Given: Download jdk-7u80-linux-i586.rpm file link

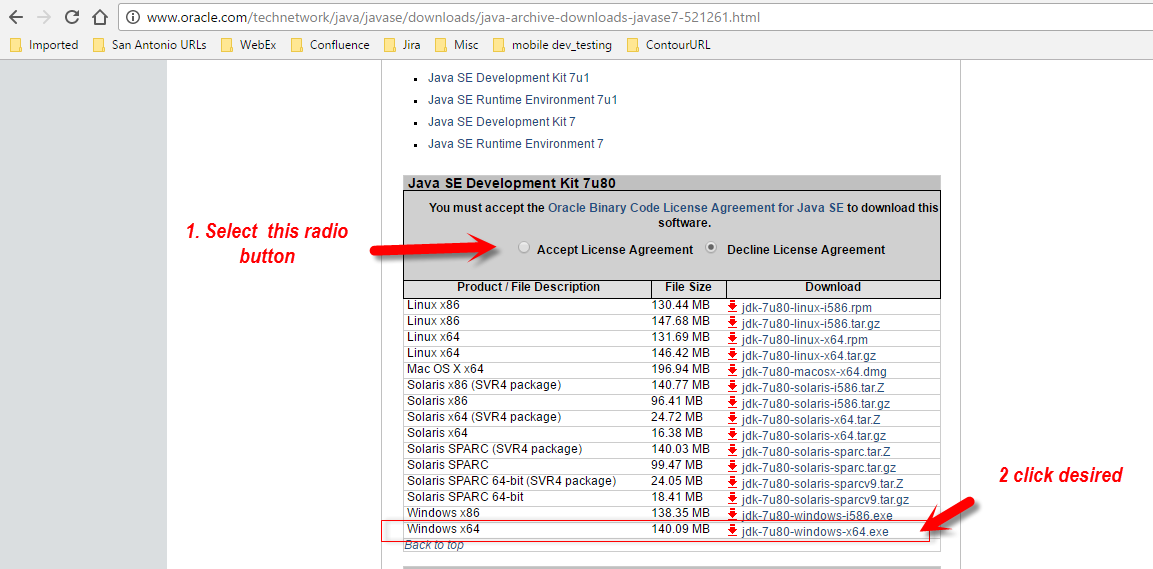Looking at the screenshot, I should pos(807,307).
